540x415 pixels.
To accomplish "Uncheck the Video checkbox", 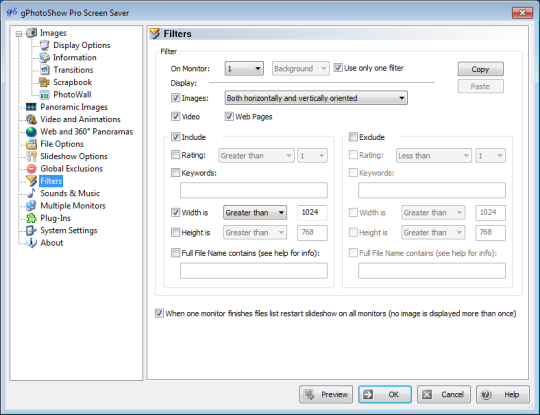I will pos(176,116).
